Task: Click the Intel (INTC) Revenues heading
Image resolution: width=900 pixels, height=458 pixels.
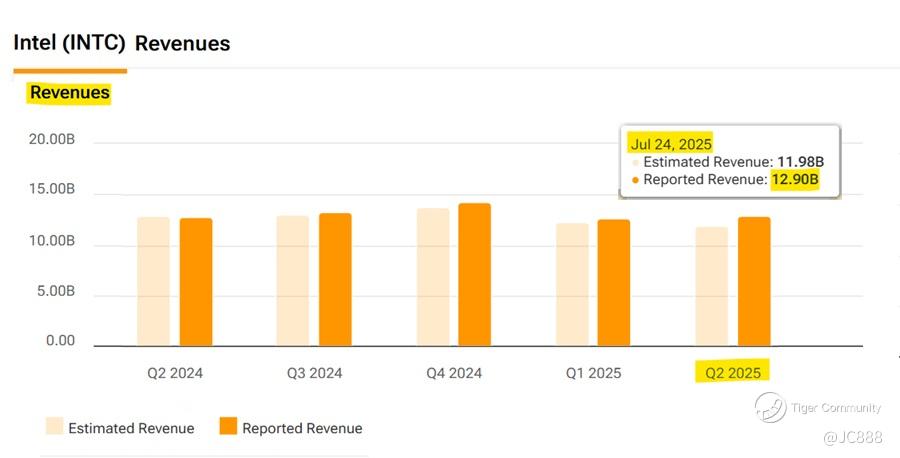Action: 122,43
